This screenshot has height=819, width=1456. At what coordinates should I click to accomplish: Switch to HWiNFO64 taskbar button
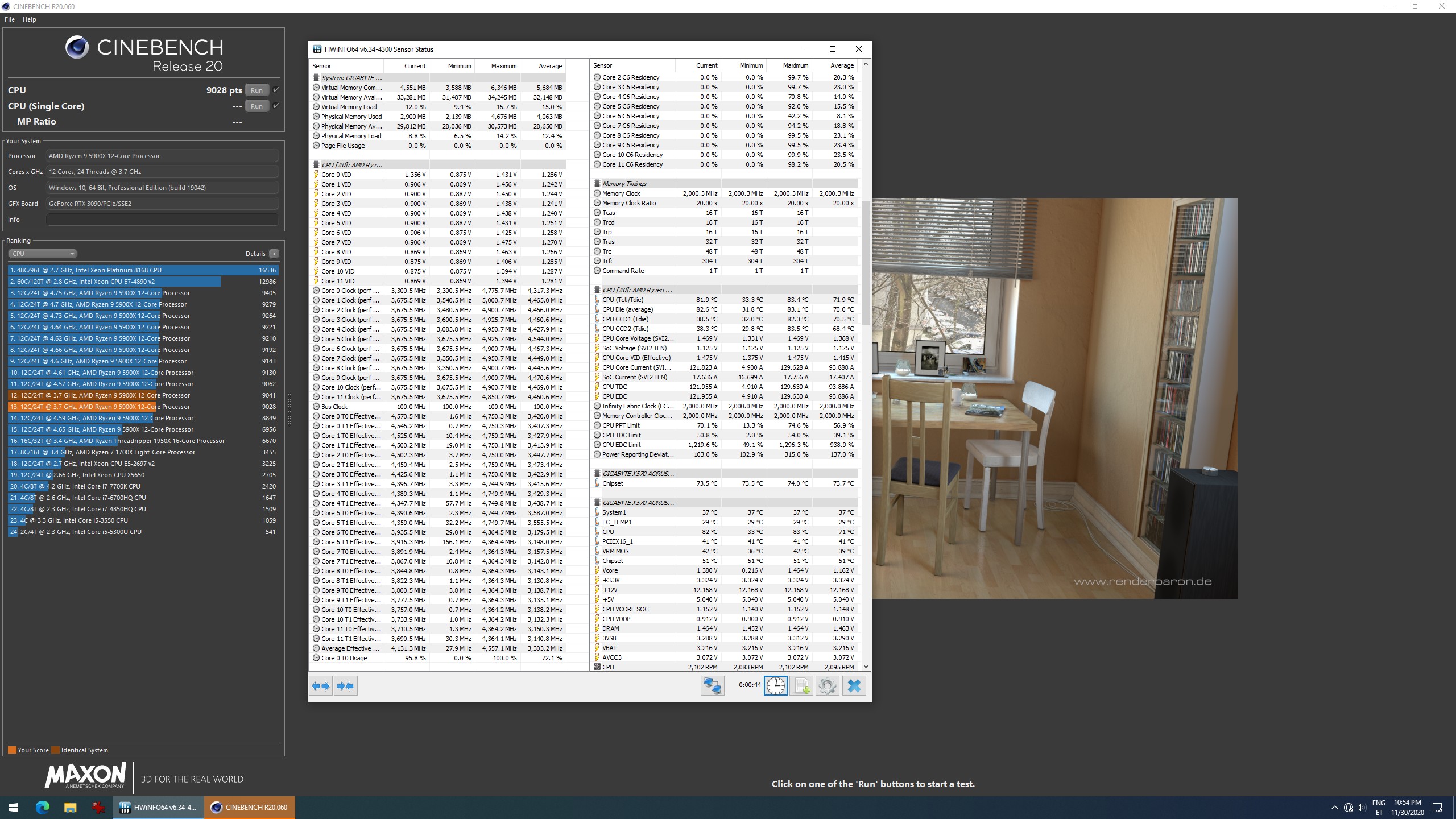(x=158, y=808)
